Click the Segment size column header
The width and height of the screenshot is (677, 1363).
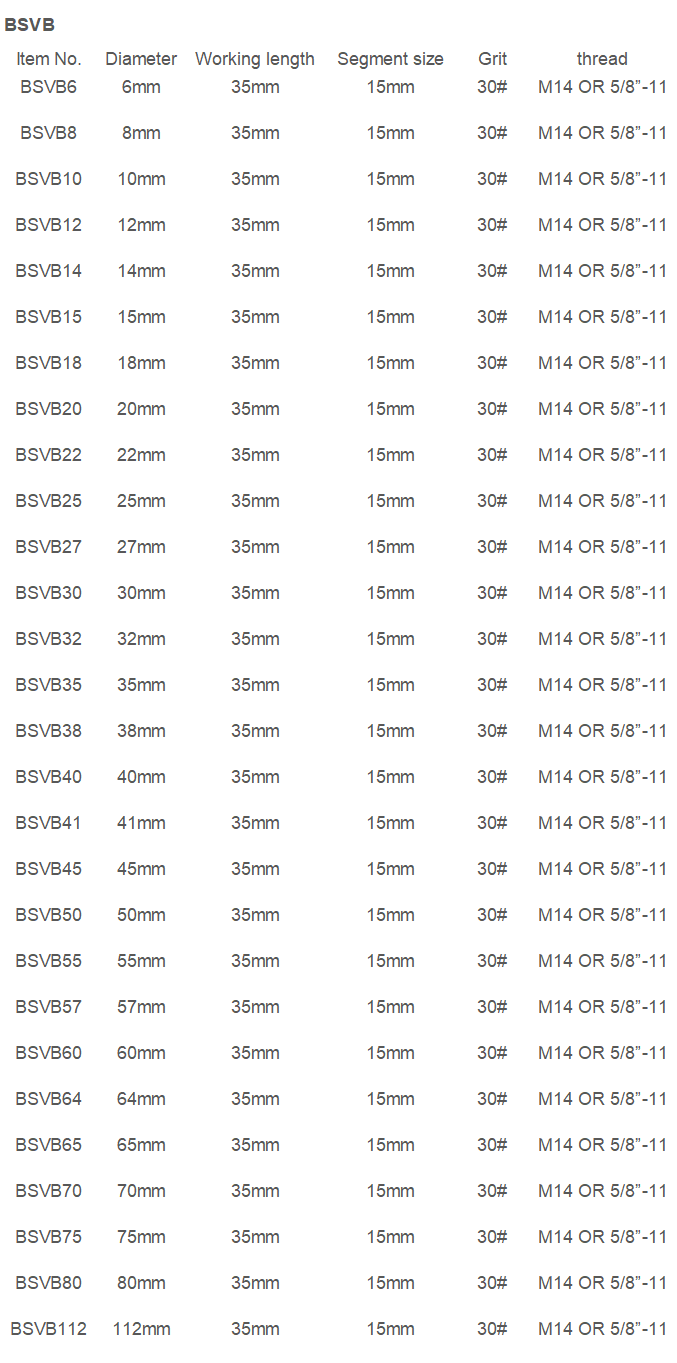pyautogui.click(x=390, y=59)
